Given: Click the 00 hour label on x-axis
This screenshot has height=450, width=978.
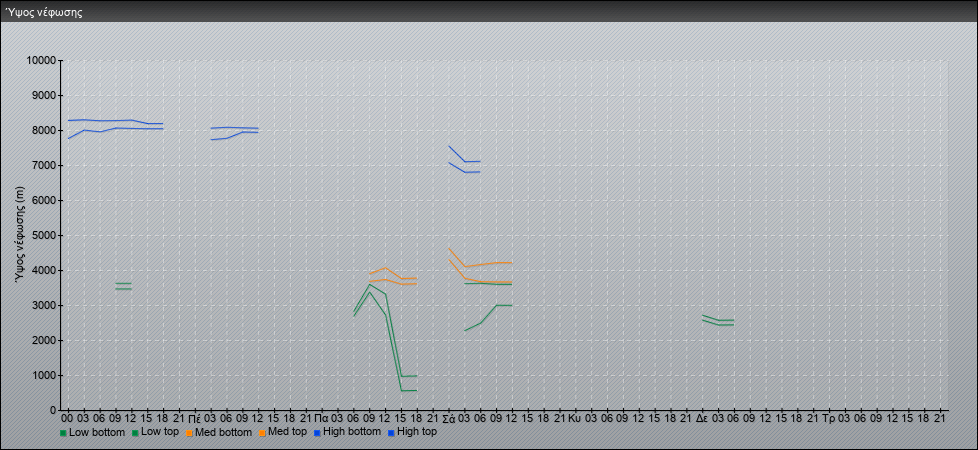Looking at the screenshot, I should 67,418.
